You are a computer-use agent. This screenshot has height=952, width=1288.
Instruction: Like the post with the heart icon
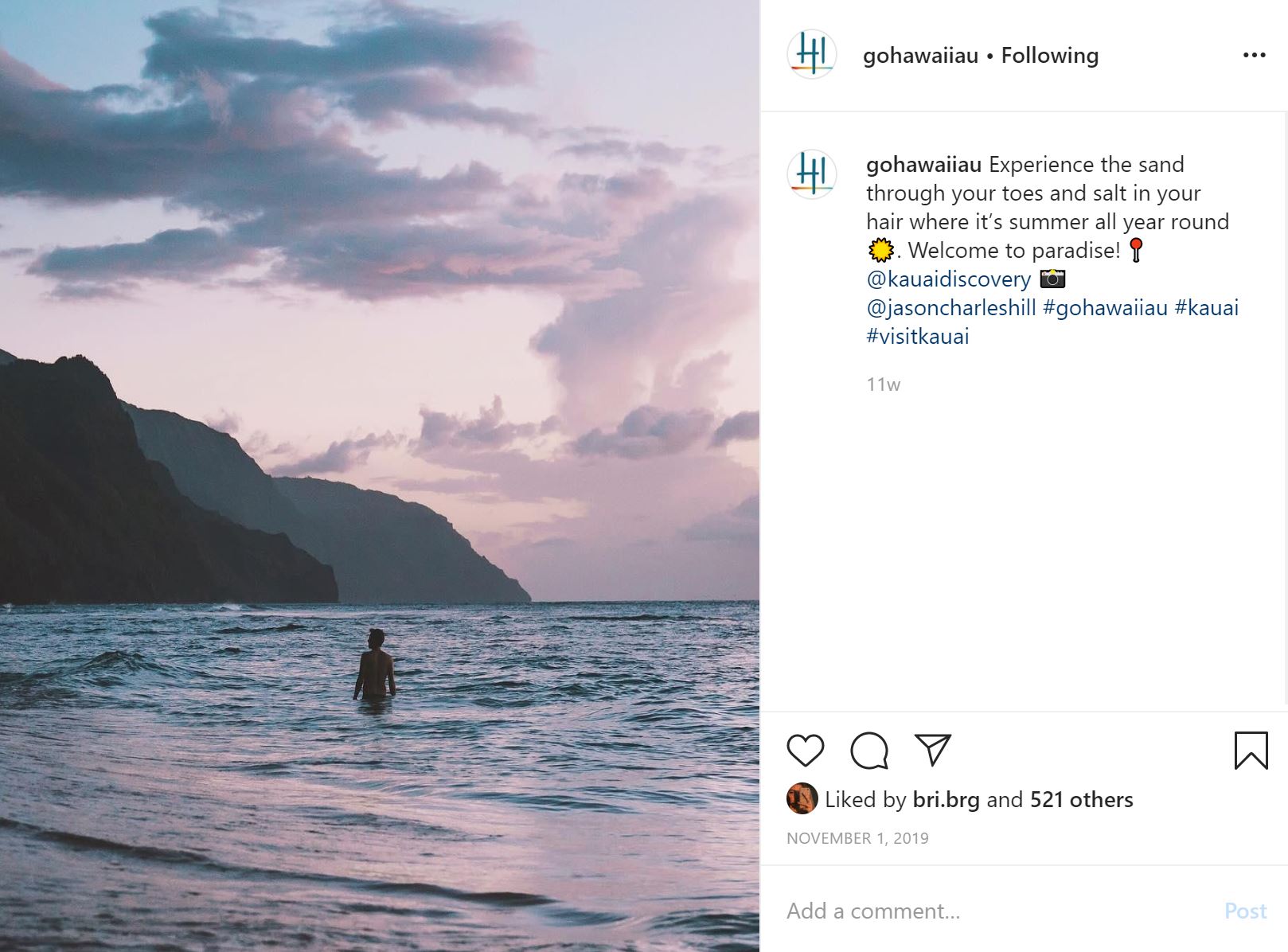point(805,751)
